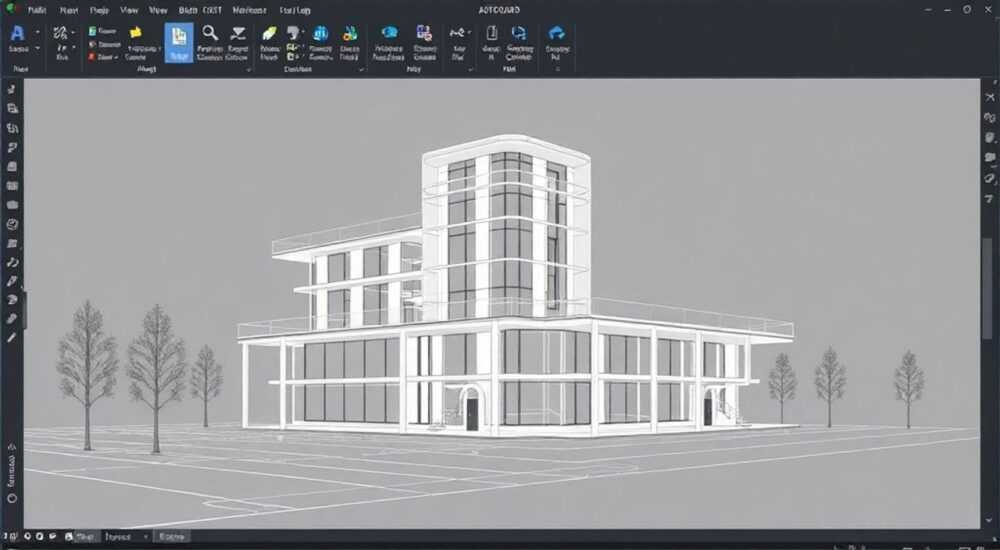Viewport: 1000px width, 550px height.
Task: Open the first menu beside the app logo
Action: click(36, 10)
